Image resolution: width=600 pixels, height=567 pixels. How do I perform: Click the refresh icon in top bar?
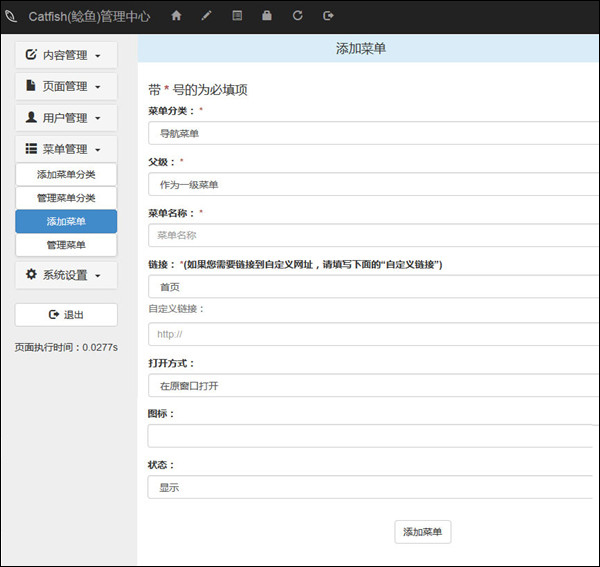click(297, 16)
